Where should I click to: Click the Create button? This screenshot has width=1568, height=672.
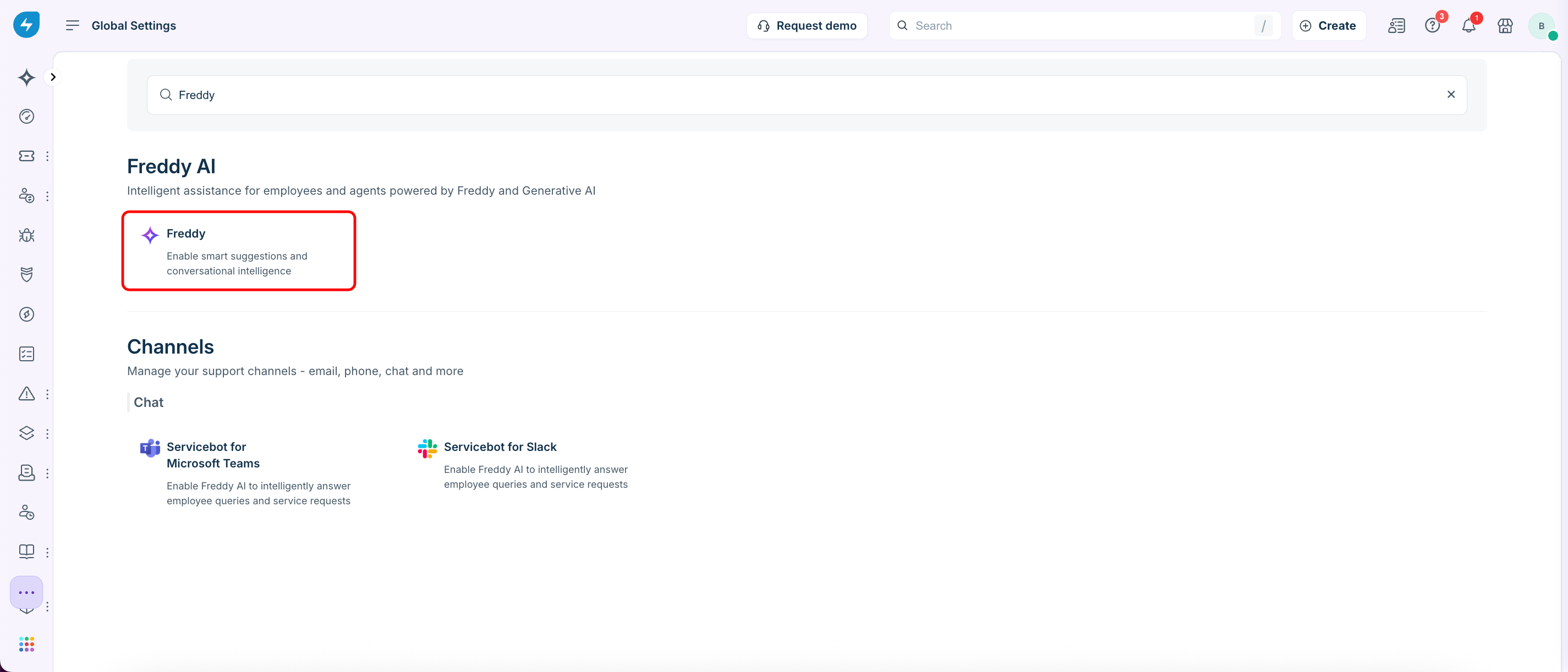[1328, 25]
